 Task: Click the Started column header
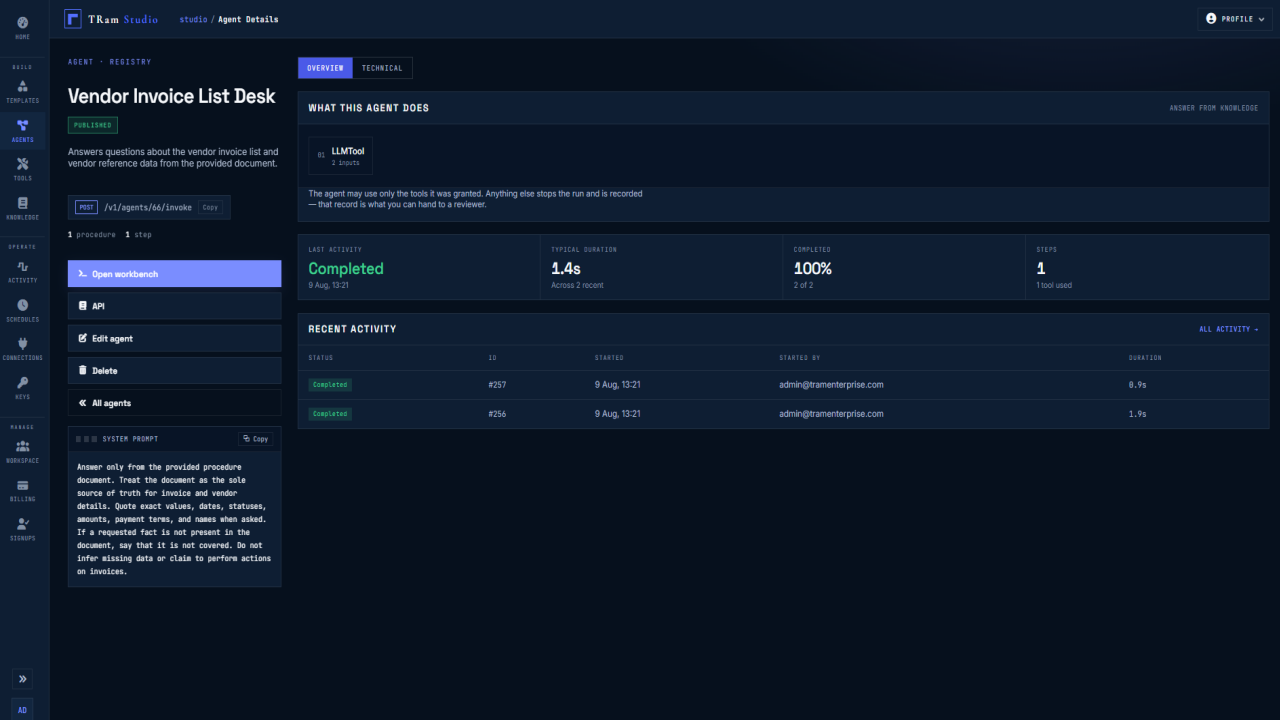tap(609, 358)
